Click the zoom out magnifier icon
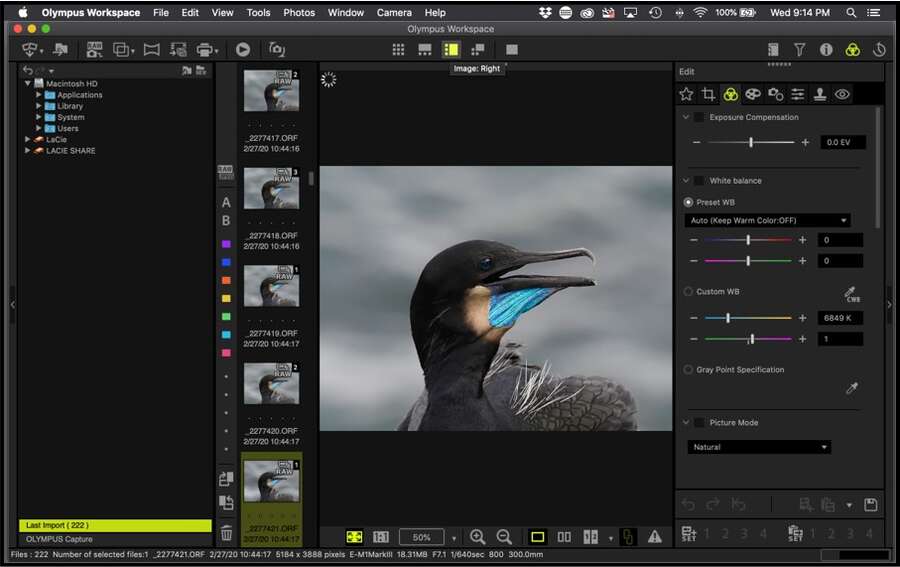This screenshot has height=567, width=900. (x=504, y=537)
